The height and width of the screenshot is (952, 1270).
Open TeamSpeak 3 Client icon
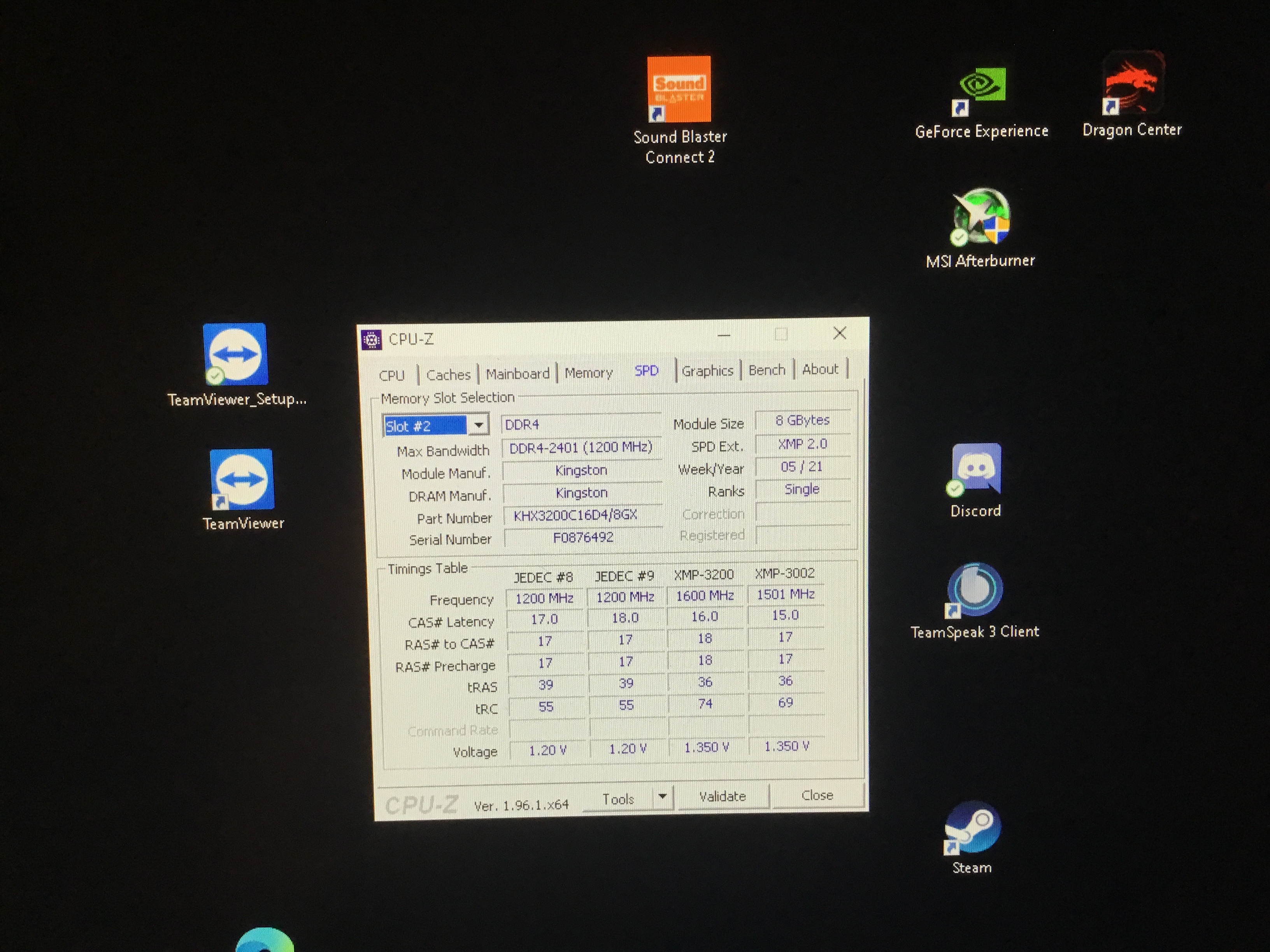click(x=974, y=590)
